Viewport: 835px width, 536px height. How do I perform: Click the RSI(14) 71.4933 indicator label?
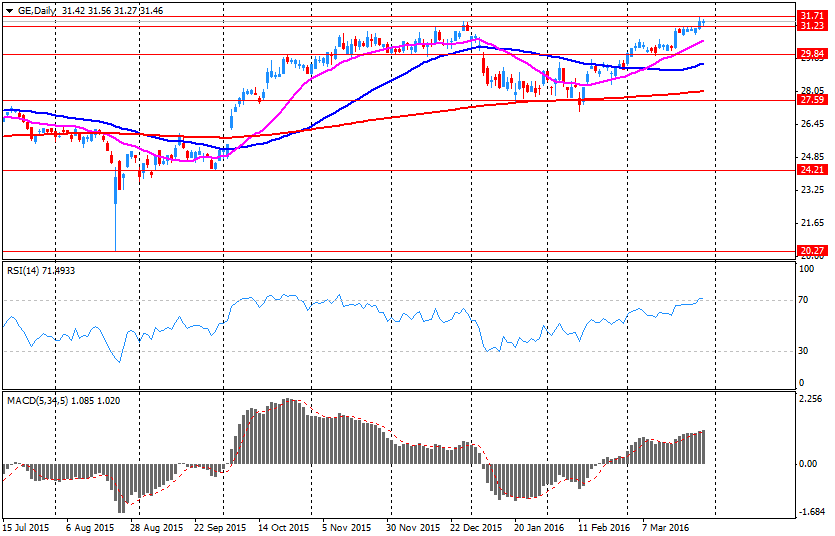(41, 271)
